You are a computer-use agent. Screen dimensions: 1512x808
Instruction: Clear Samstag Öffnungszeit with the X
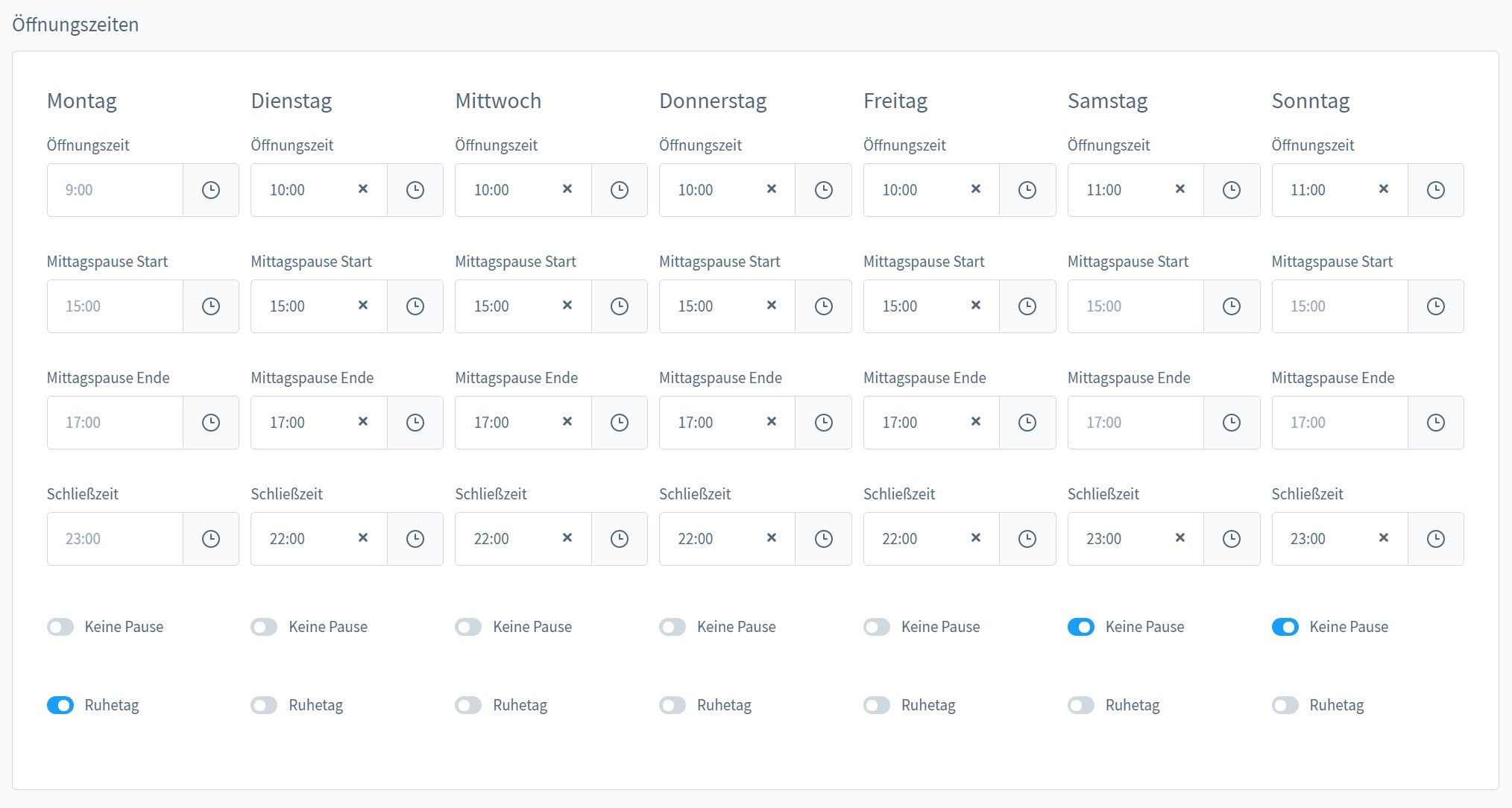pos(1180,189)
